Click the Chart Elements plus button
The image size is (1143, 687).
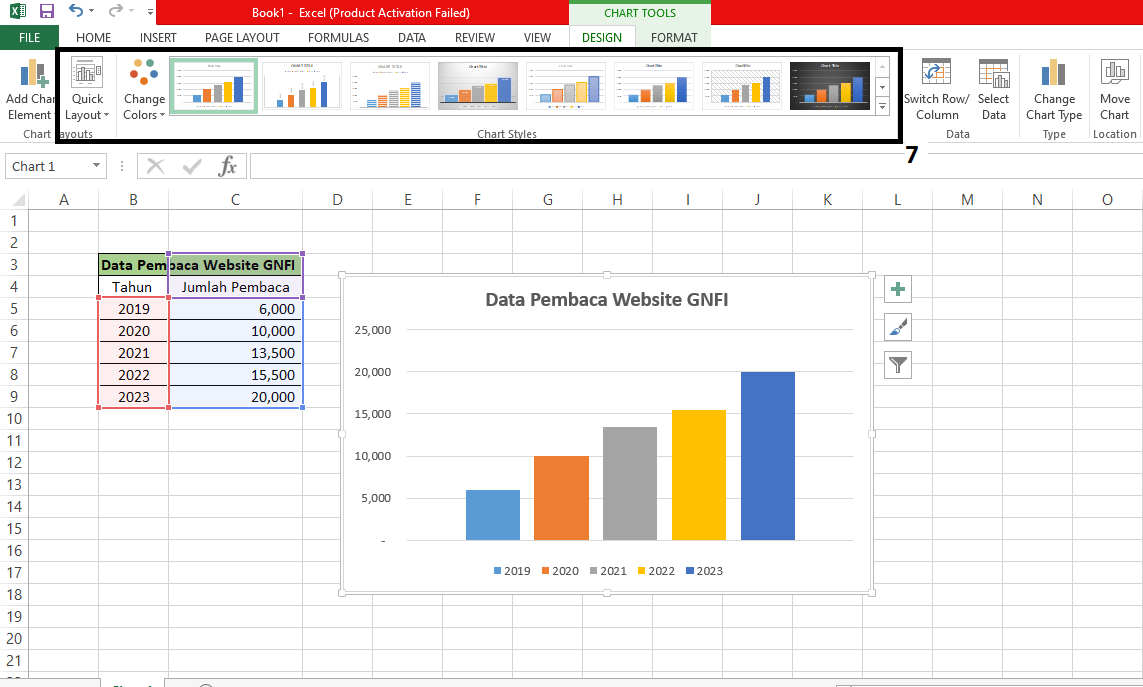click(x=898, y=290)
